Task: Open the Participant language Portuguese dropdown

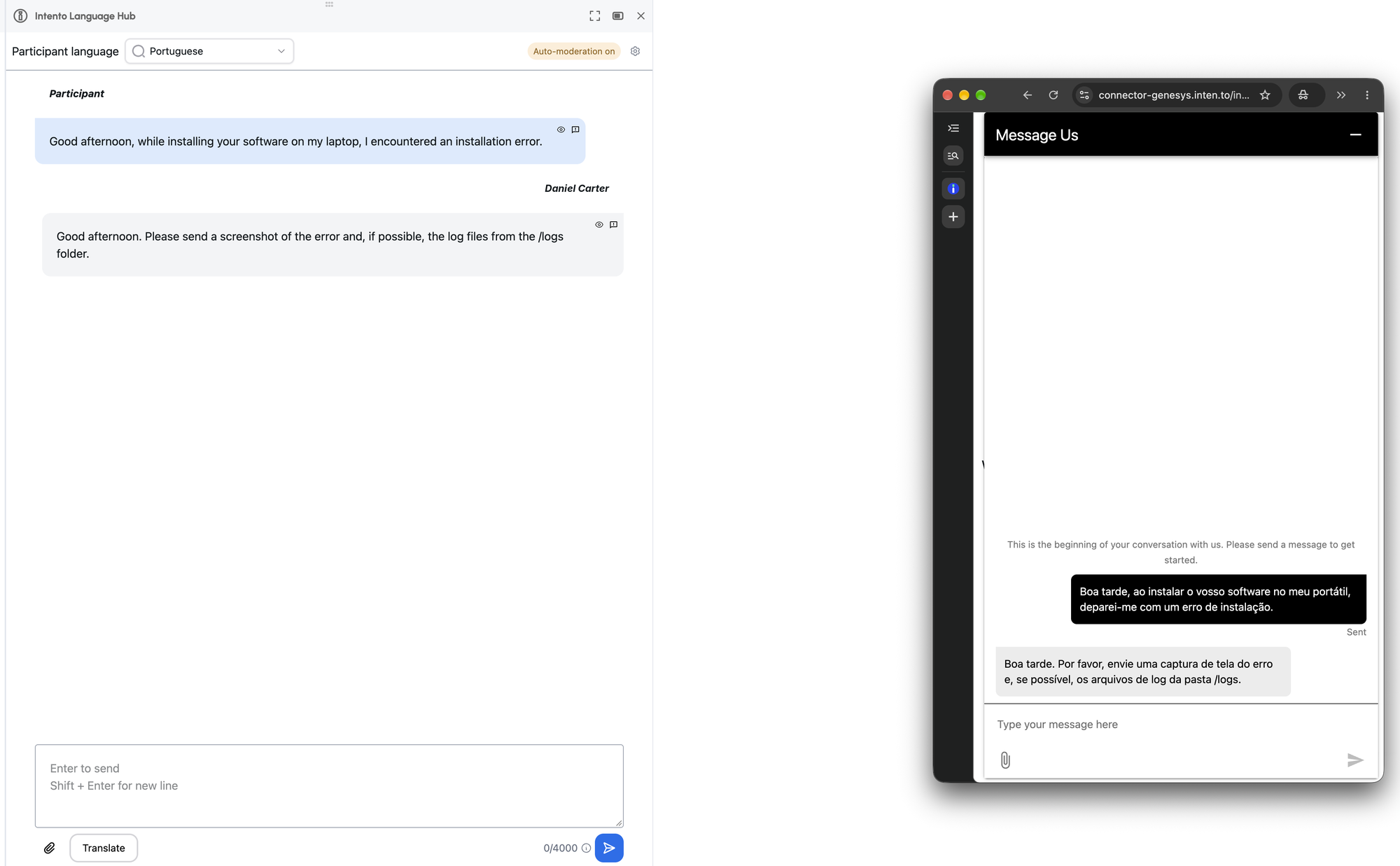Action: point(209,51)
